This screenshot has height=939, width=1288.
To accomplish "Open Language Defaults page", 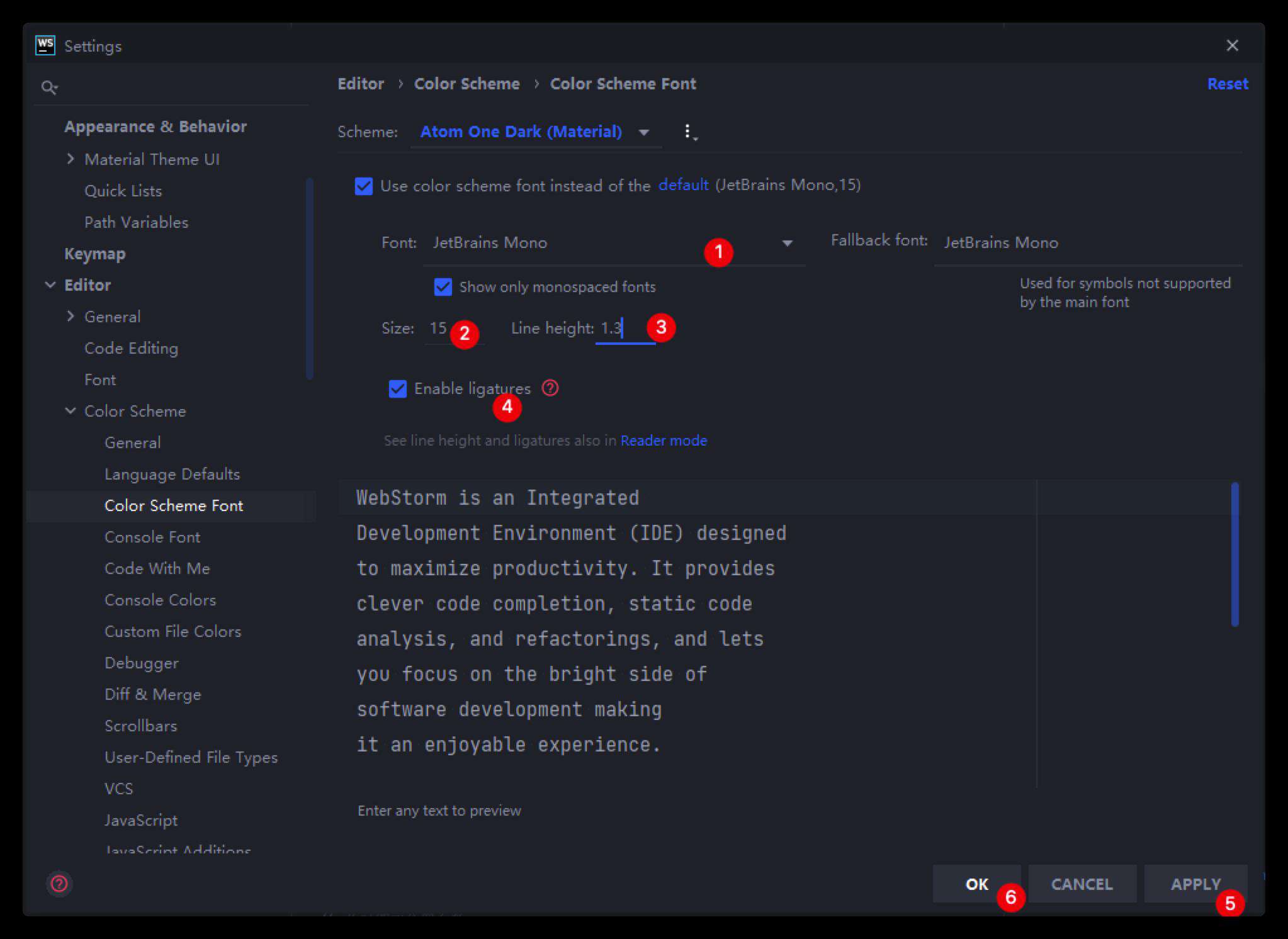I will 172,474.
